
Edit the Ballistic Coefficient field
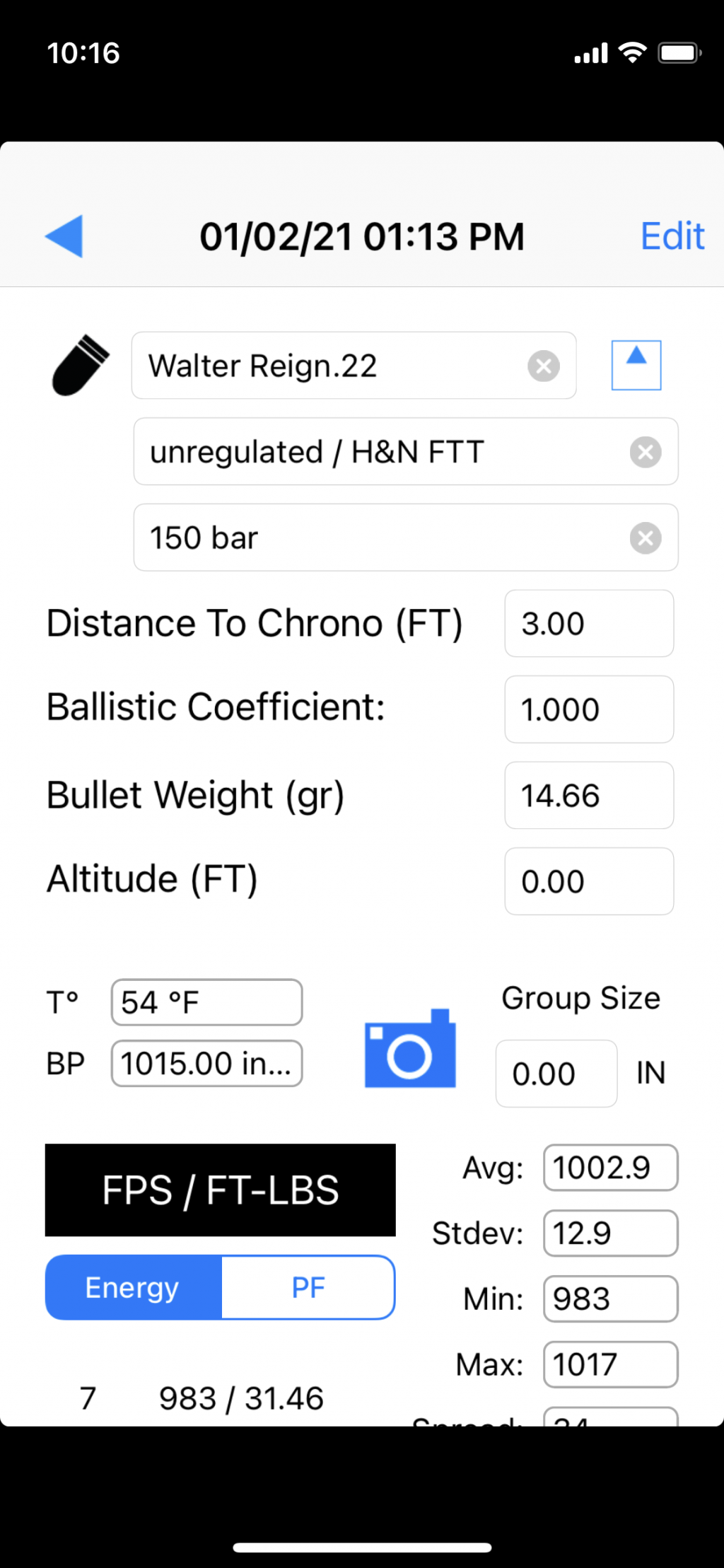(x=589, y=709)
